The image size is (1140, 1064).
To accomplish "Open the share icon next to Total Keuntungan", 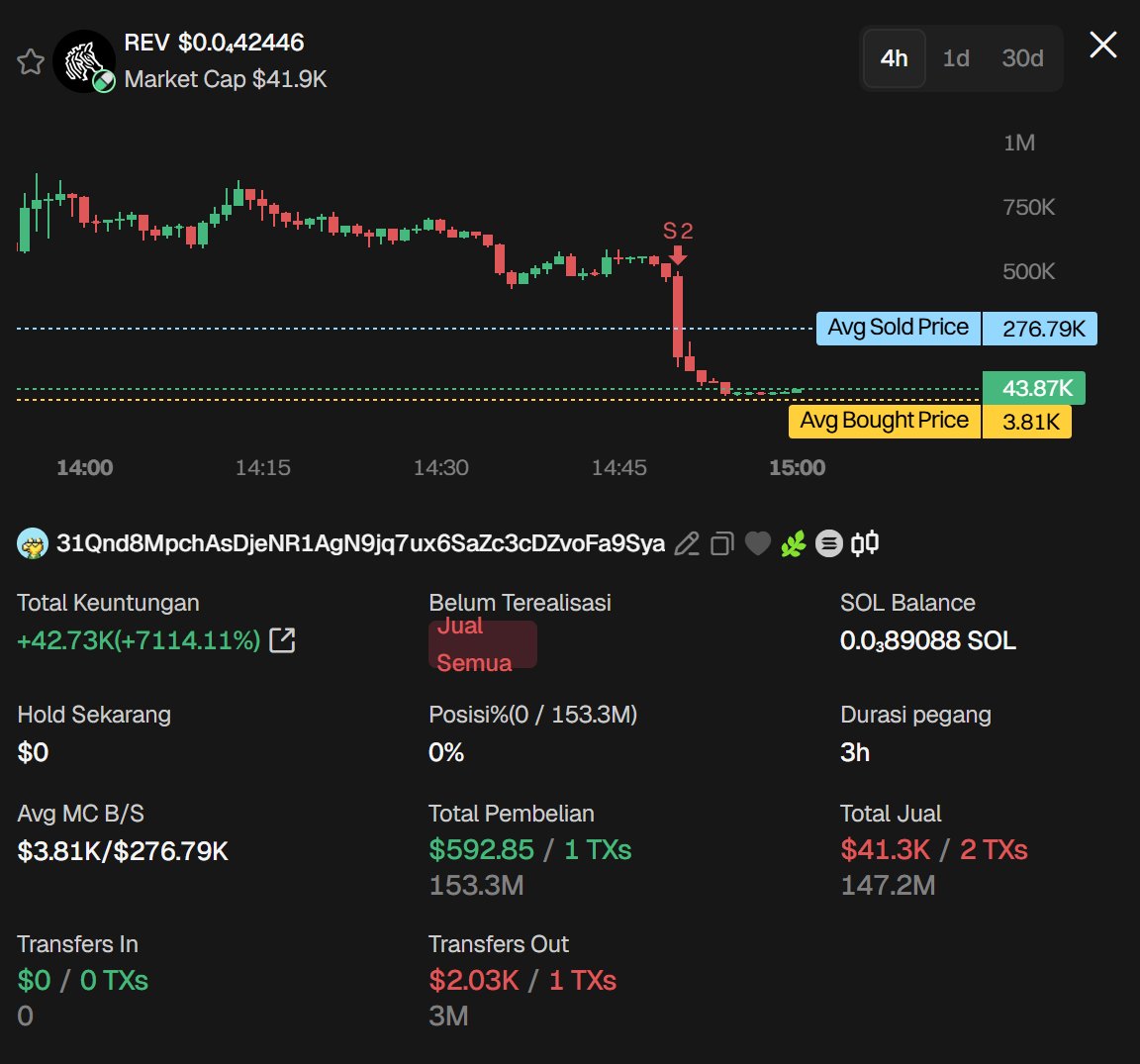I will 282,640.
